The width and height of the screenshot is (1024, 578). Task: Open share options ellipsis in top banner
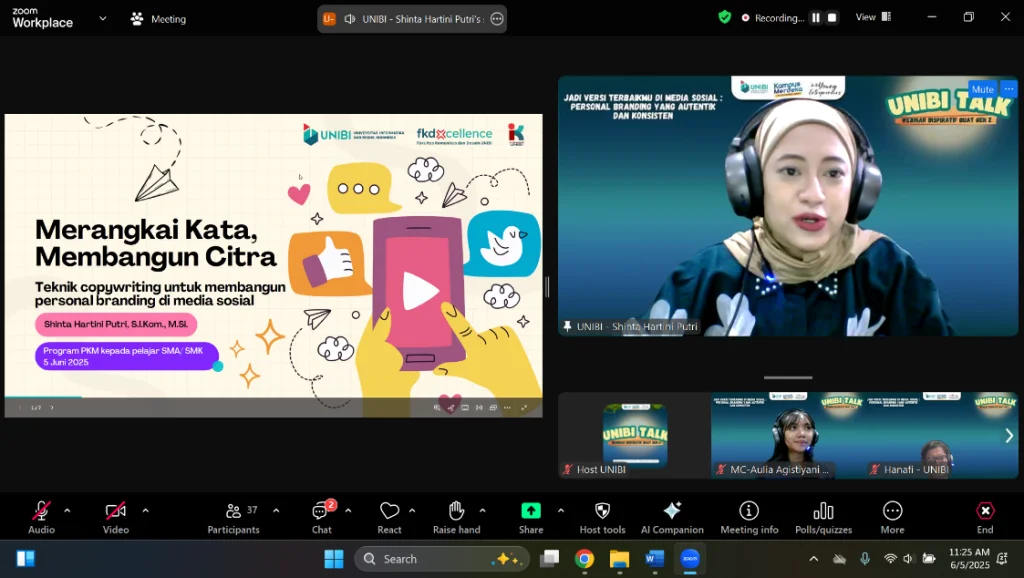(x=497, y=19)
